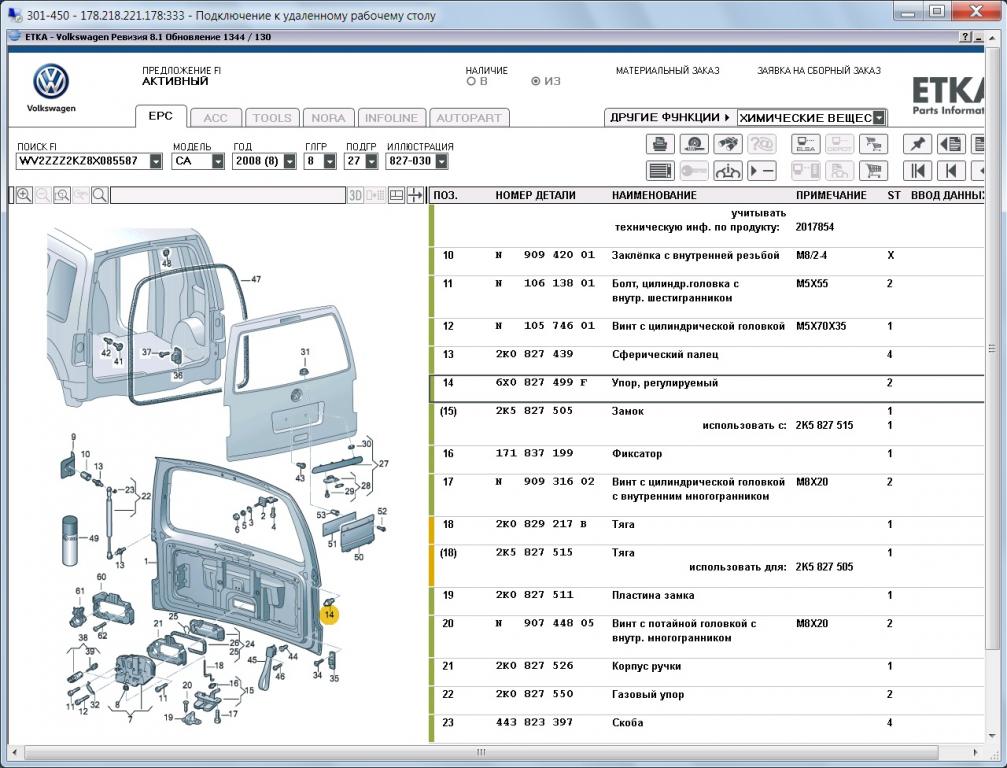Open the binoculars search tool
This screenshot has width=1007, height=768.
(727, 144)
